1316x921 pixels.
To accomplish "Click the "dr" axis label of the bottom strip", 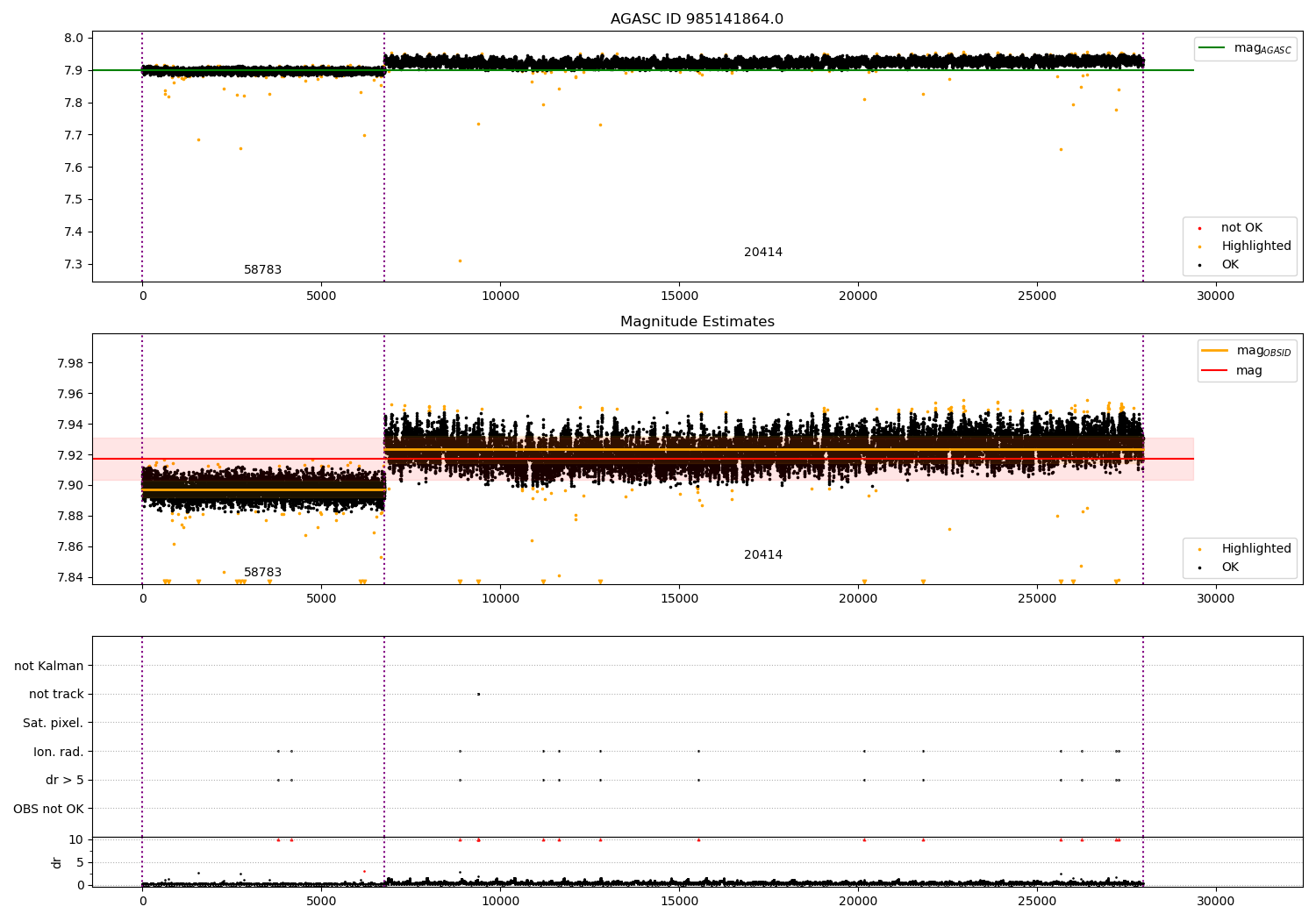I will [x=57, y=862].
